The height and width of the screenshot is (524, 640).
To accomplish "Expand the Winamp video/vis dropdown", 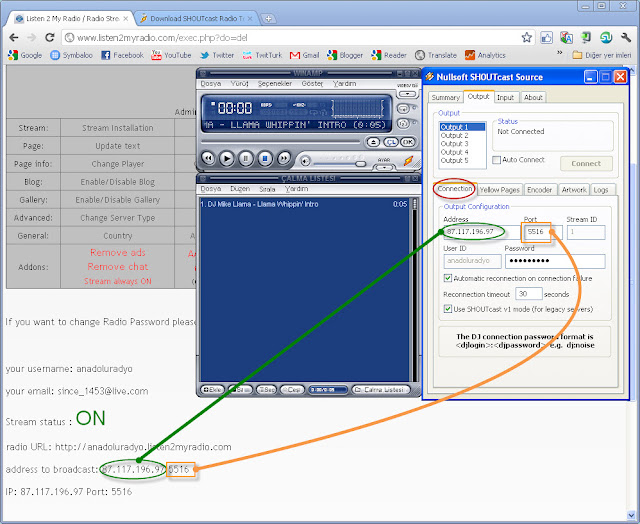I will tap(407, 93).
